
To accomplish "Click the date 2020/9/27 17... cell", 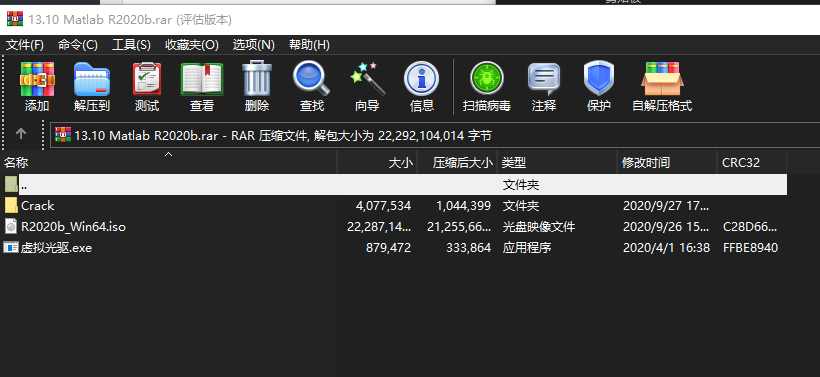I will click(666, 205).
